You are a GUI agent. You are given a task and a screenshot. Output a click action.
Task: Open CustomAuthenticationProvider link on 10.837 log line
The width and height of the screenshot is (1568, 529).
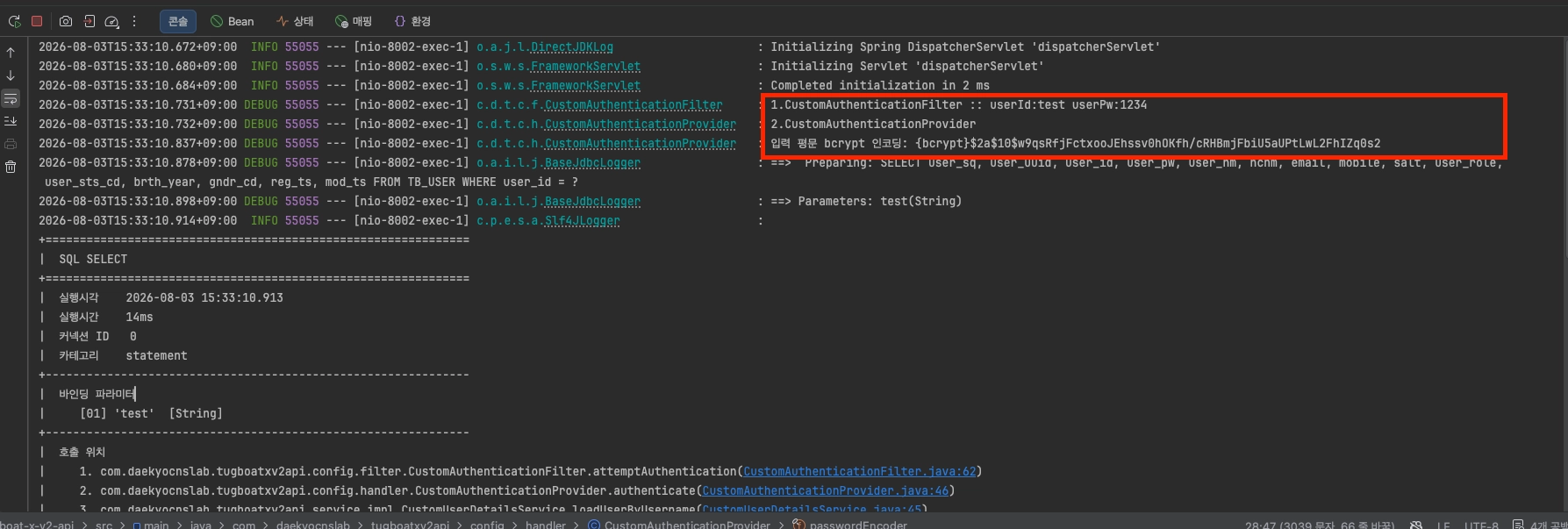(641, 144)
